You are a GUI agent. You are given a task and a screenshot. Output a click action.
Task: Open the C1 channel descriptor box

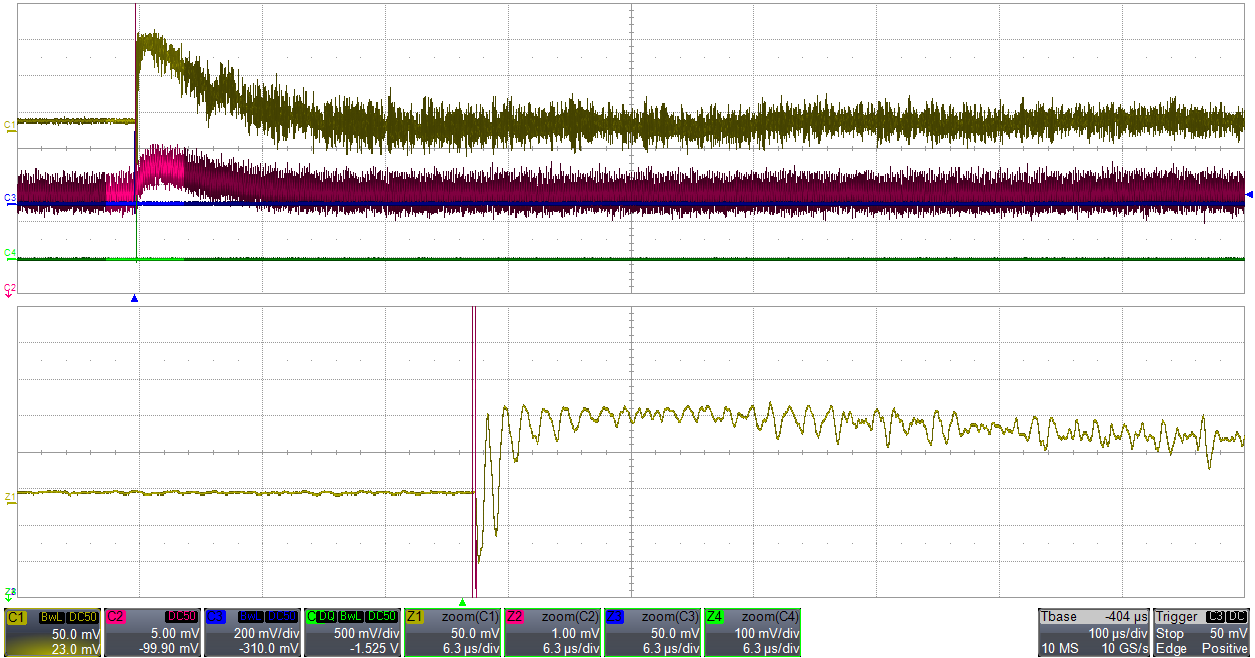point(52,632)
